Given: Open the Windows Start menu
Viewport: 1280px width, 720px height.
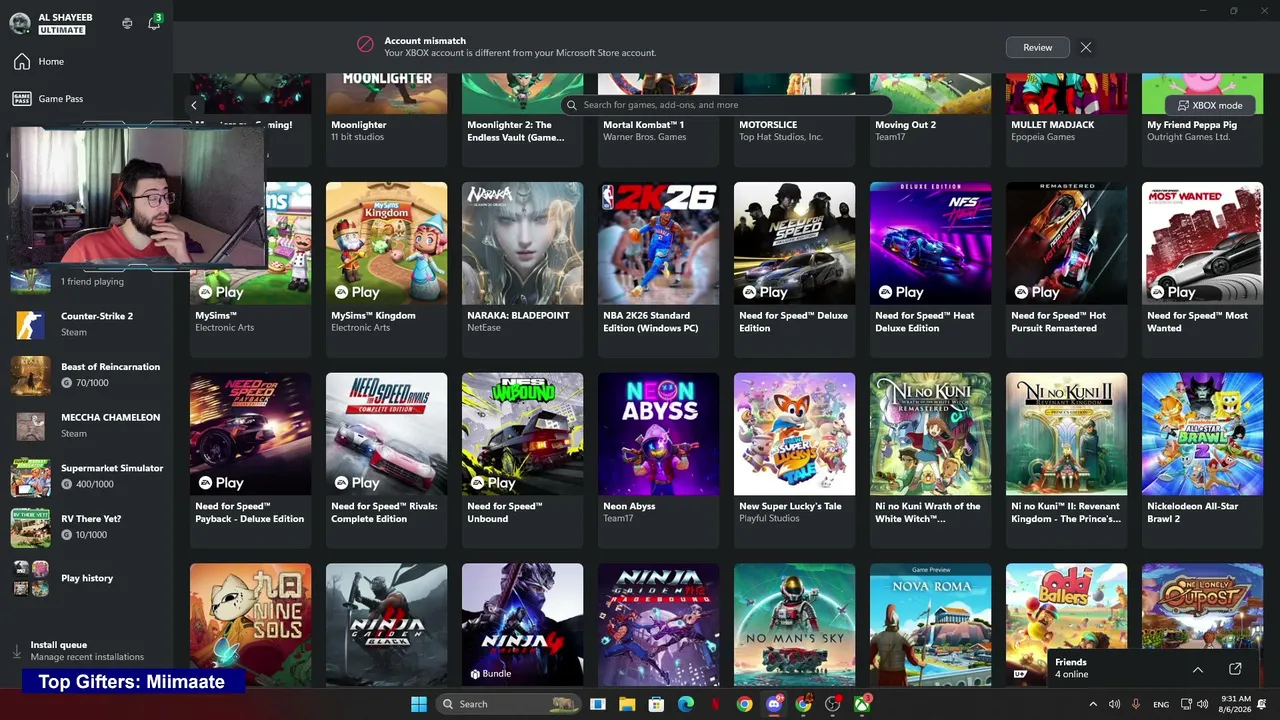Looking at the screenshot, I should click(x=419, y=704).
